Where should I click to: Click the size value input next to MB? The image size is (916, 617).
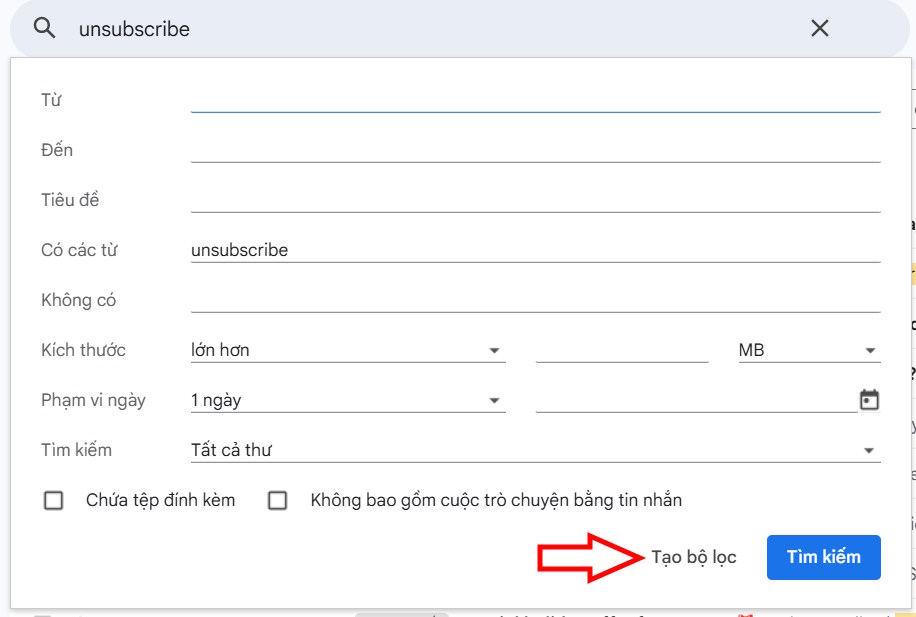point(620,349)
